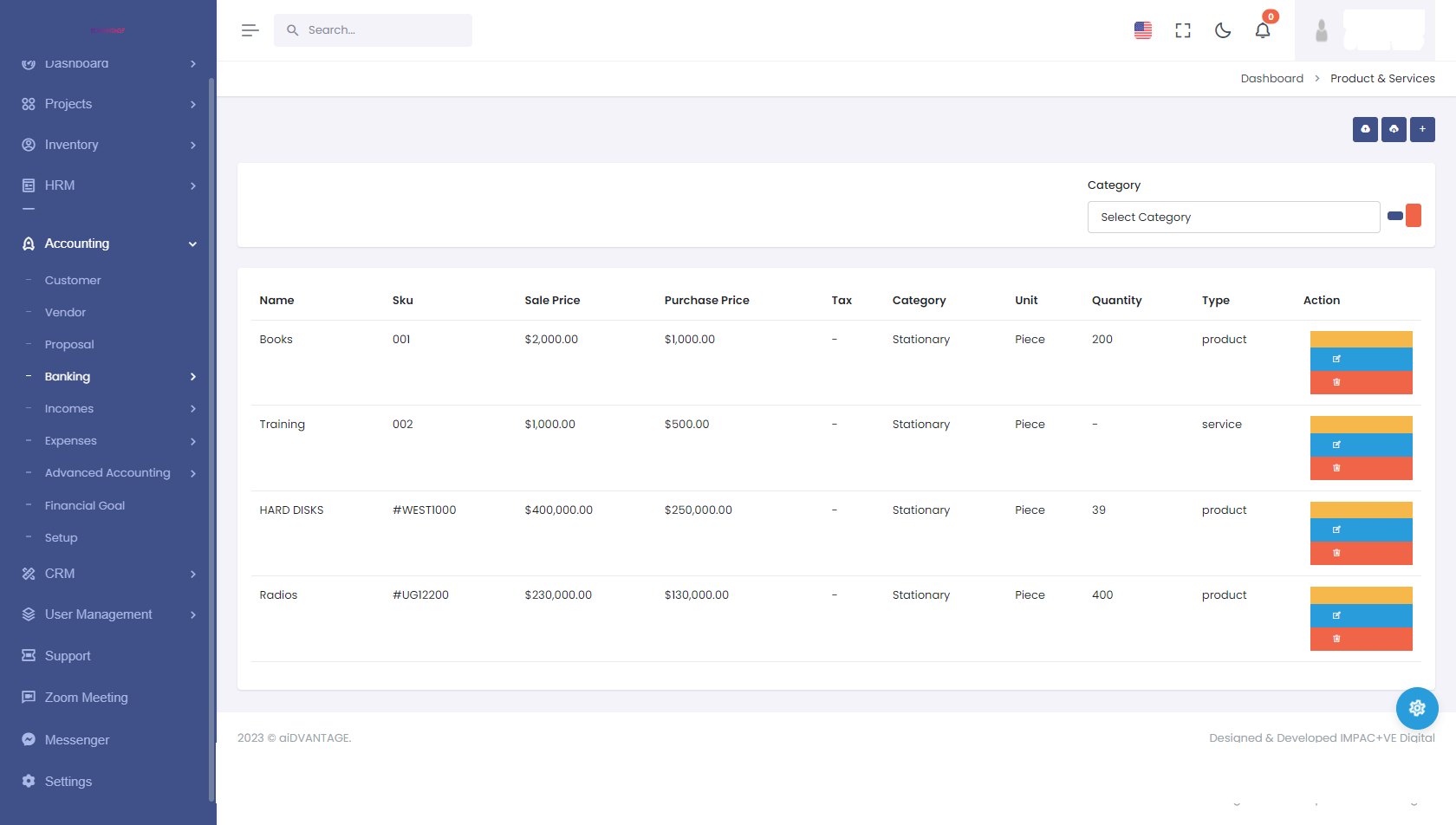
Task: Click the US flag language icon
Action: coord(1143,30)
